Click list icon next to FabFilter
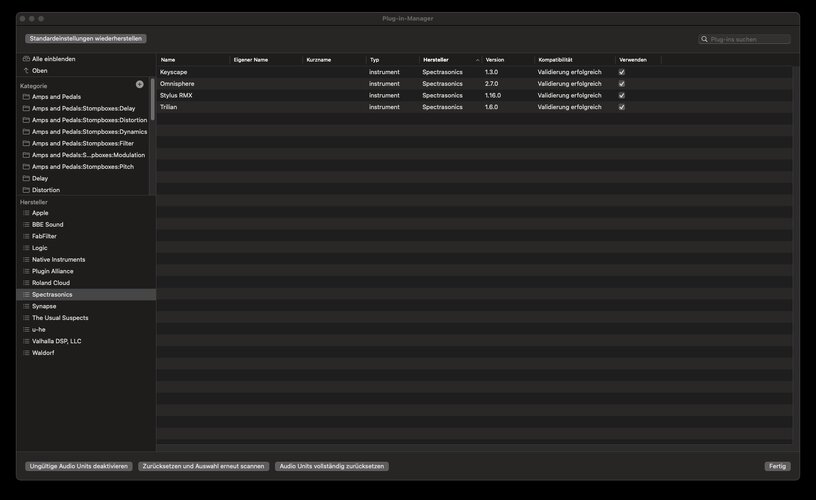Viewport: 816px width, 500px height. (26, 236)
